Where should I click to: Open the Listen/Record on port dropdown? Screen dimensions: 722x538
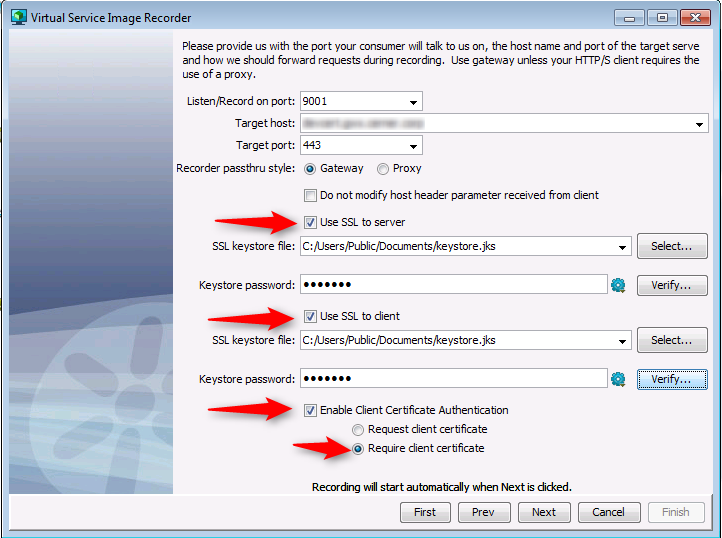413,102
